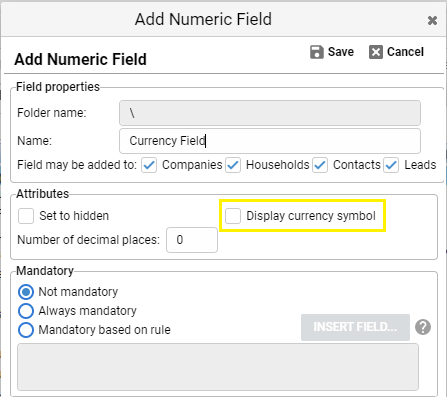Screen dimensions: 447x397
Task: Click the "Add Numeric Field" bold heading
Action: pos(80,60)
